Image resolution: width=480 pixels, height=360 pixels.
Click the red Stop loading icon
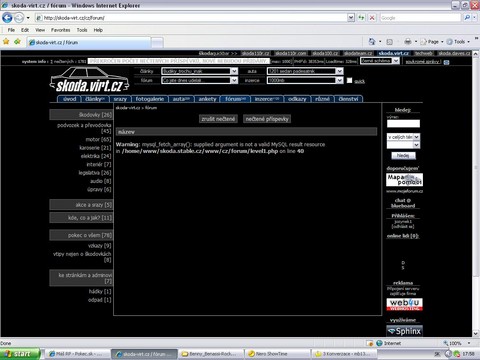tap(372, 17)
